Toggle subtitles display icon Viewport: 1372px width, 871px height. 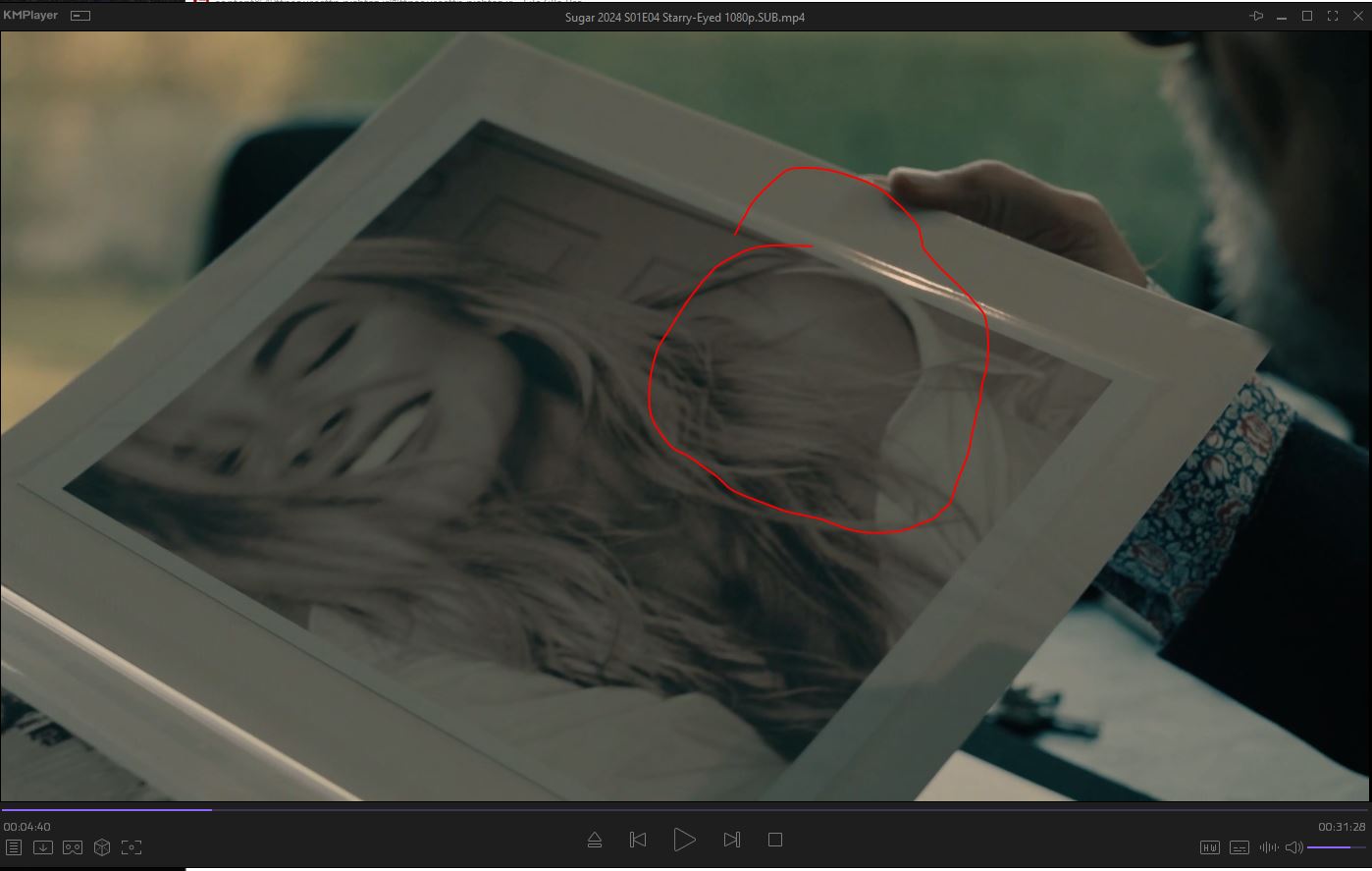point(1240,847)
